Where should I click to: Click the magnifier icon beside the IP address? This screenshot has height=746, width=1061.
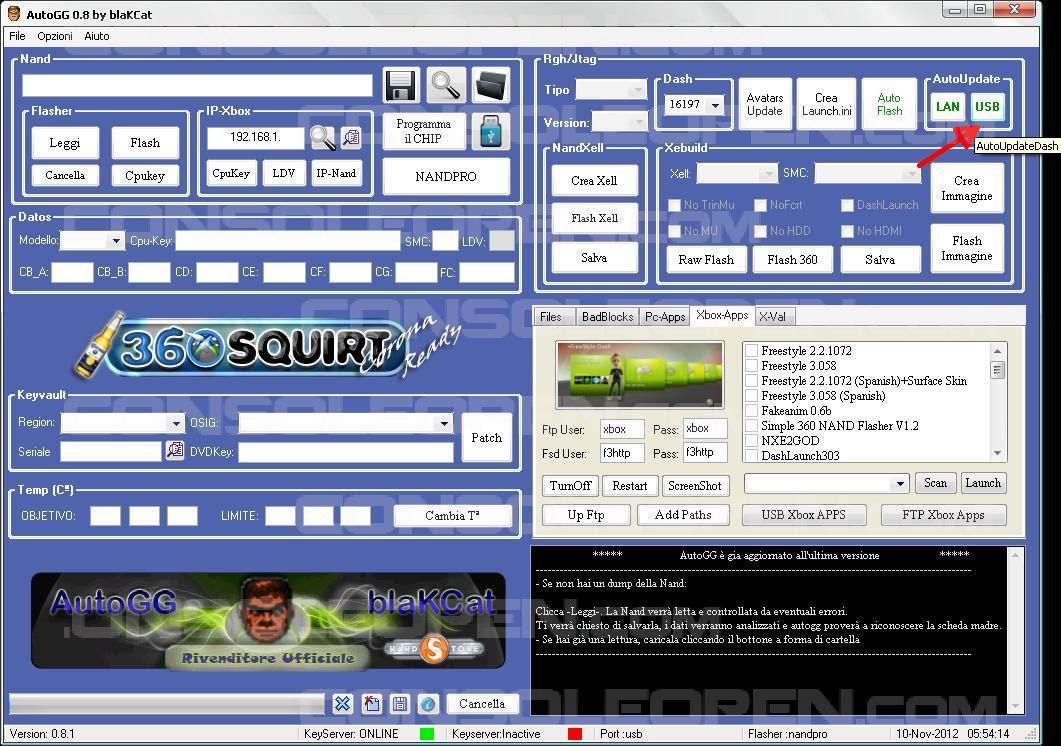pyautogui.click(x=322, y=137)
